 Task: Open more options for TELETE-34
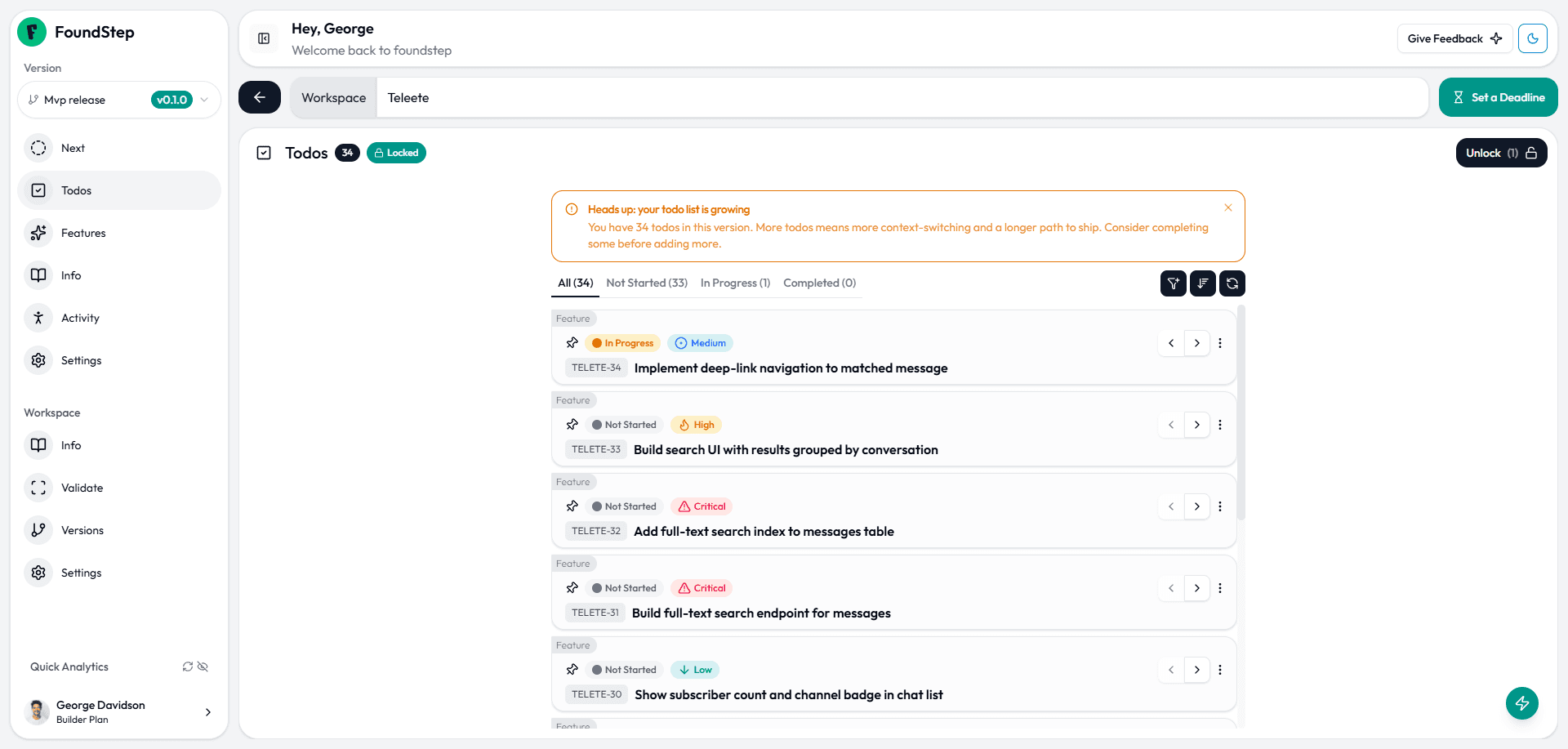[x=1220, y=343]
